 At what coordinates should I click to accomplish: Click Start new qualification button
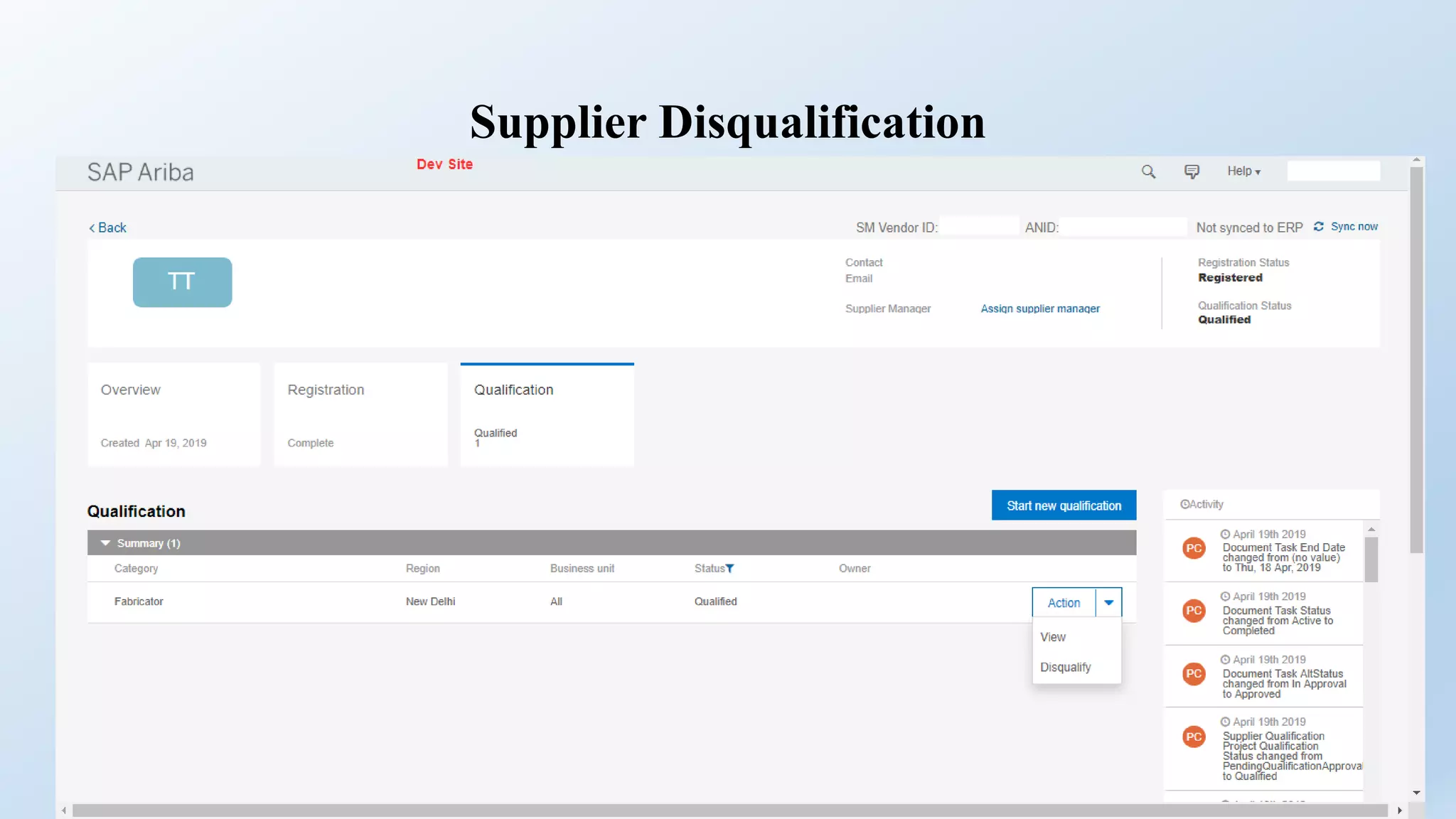[x=1064, y=505]
